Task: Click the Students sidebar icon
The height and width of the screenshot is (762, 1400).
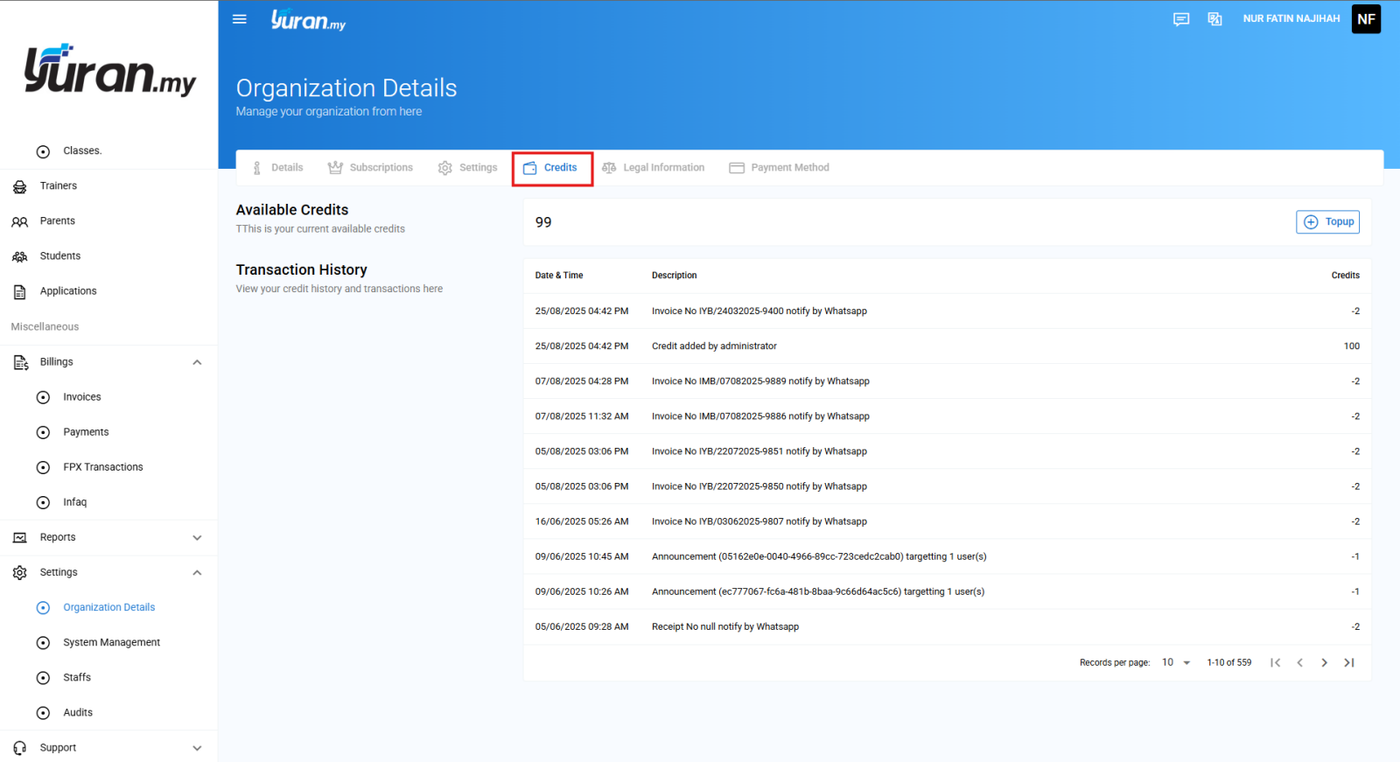Action: [x=19, y=256]
